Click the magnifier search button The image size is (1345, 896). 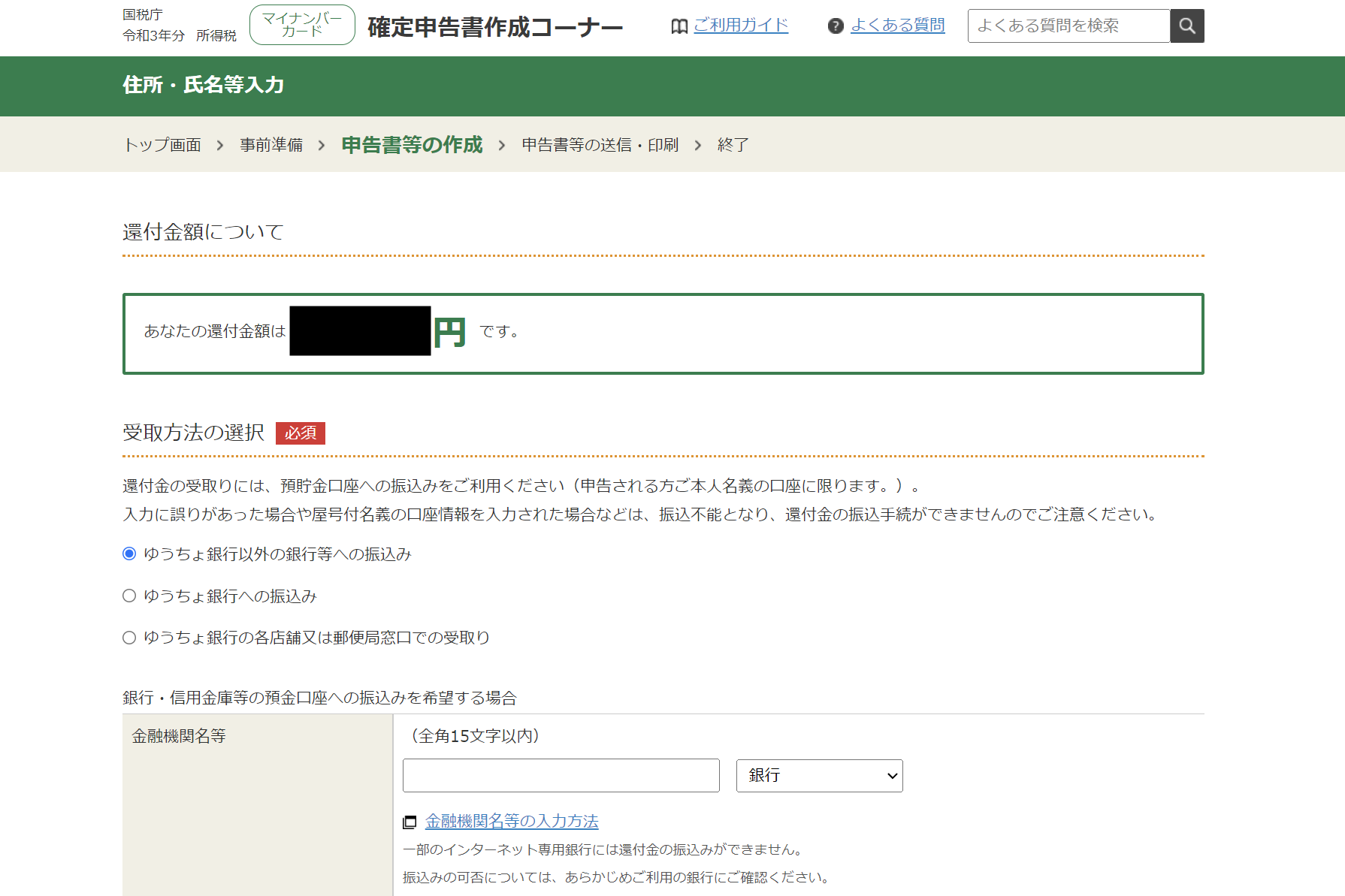coord(1187,26)
